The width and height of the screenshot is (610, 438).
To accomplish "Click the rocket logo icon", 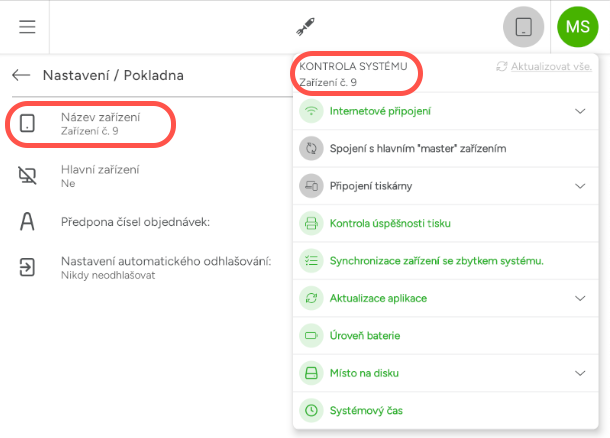I will coord(305,27).
